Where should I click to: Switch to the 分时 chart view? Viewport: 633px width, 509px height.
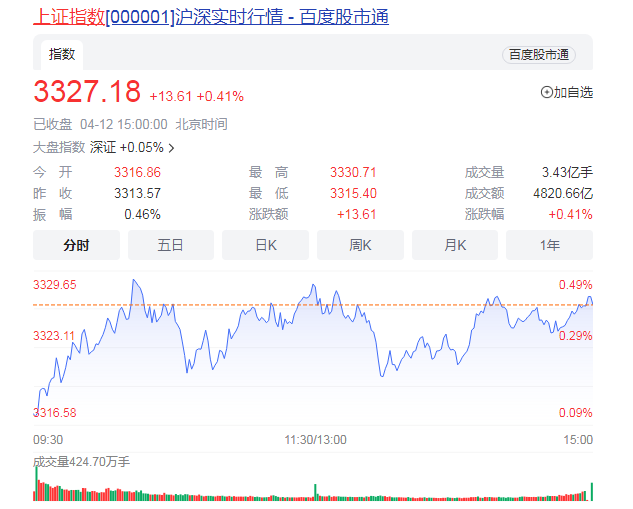(x=76, y=245)
